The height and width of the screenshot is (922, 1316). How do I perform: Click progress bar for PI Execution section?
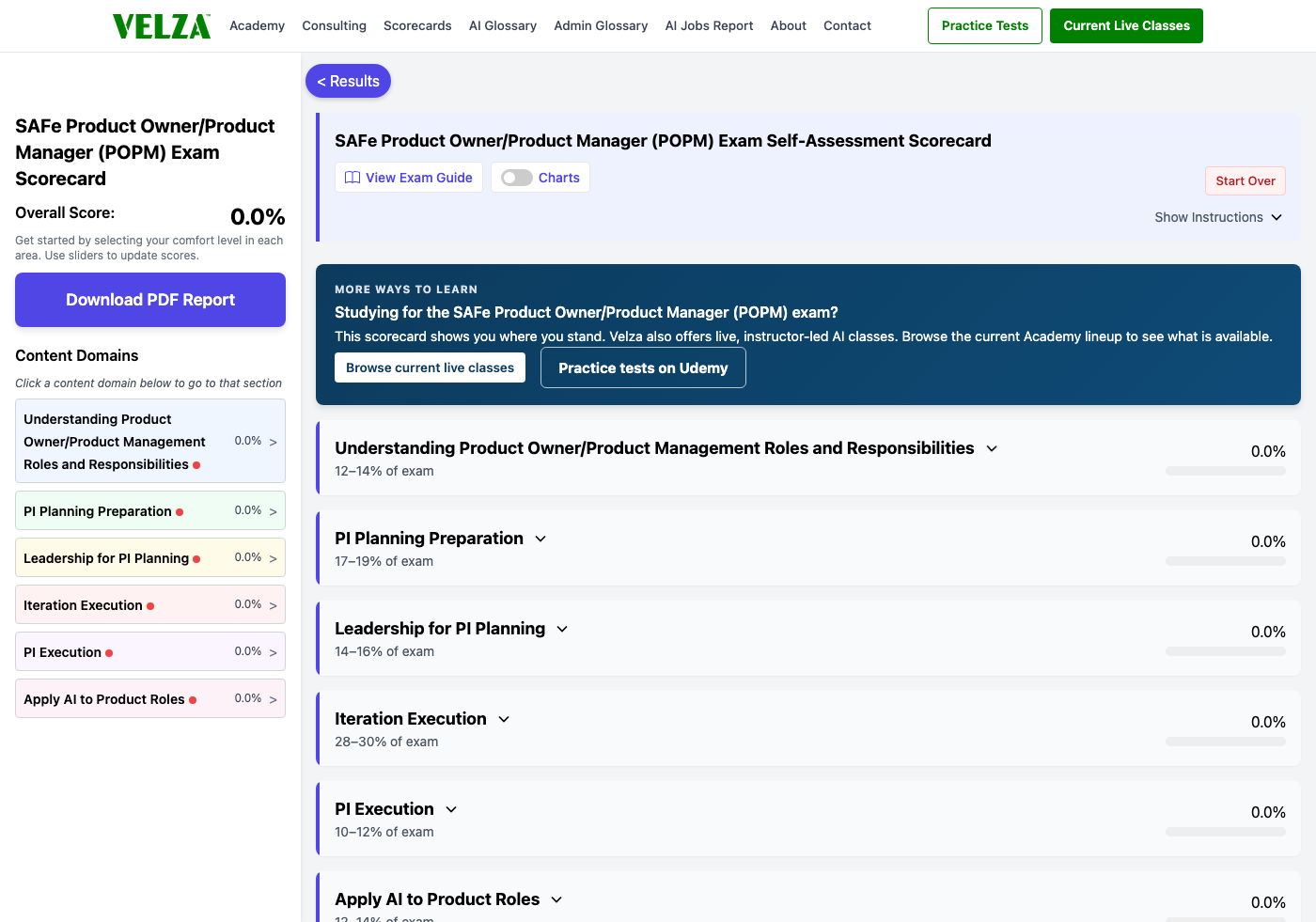1226,832
